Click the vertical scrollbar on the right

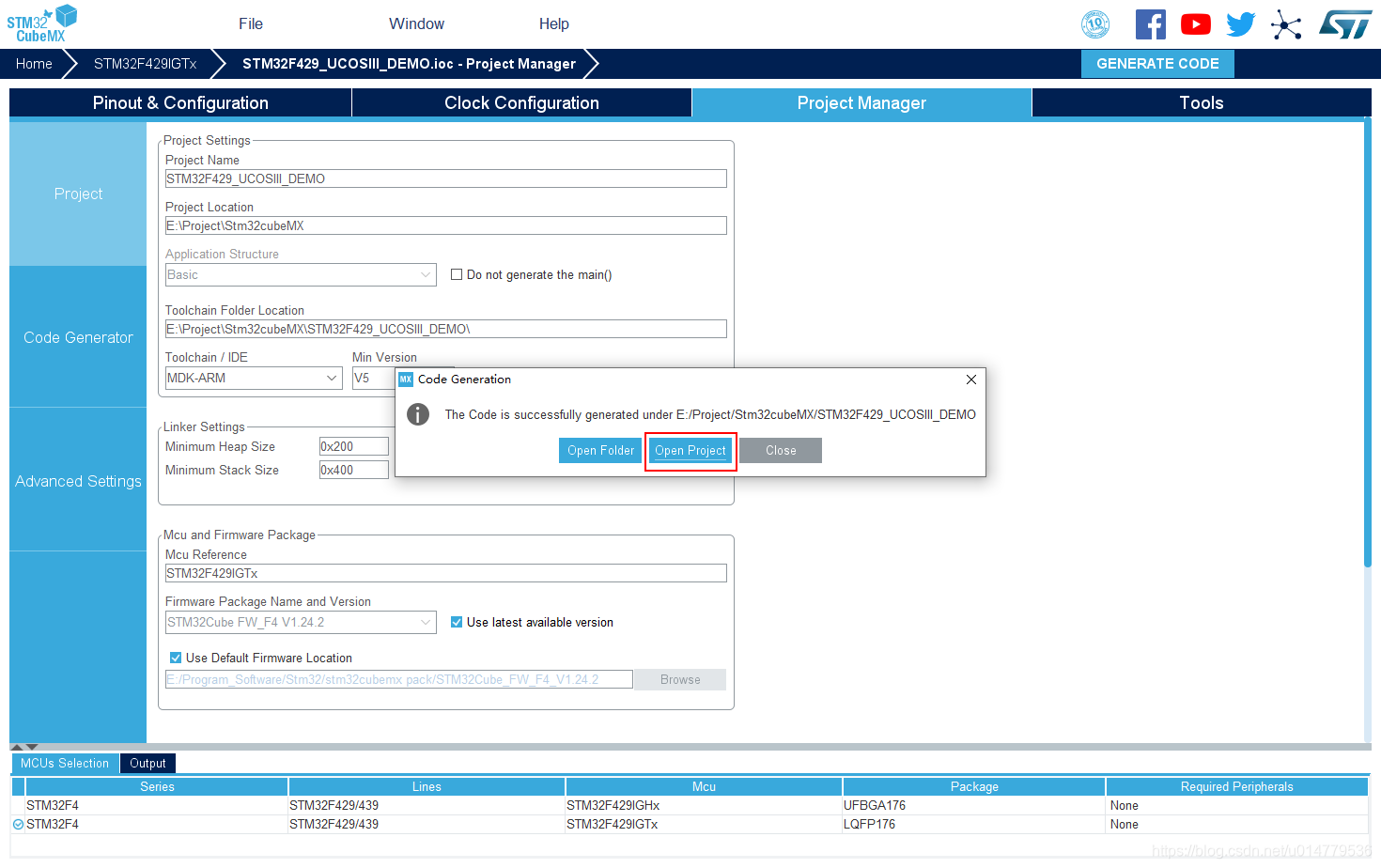tap(1368, 343)
